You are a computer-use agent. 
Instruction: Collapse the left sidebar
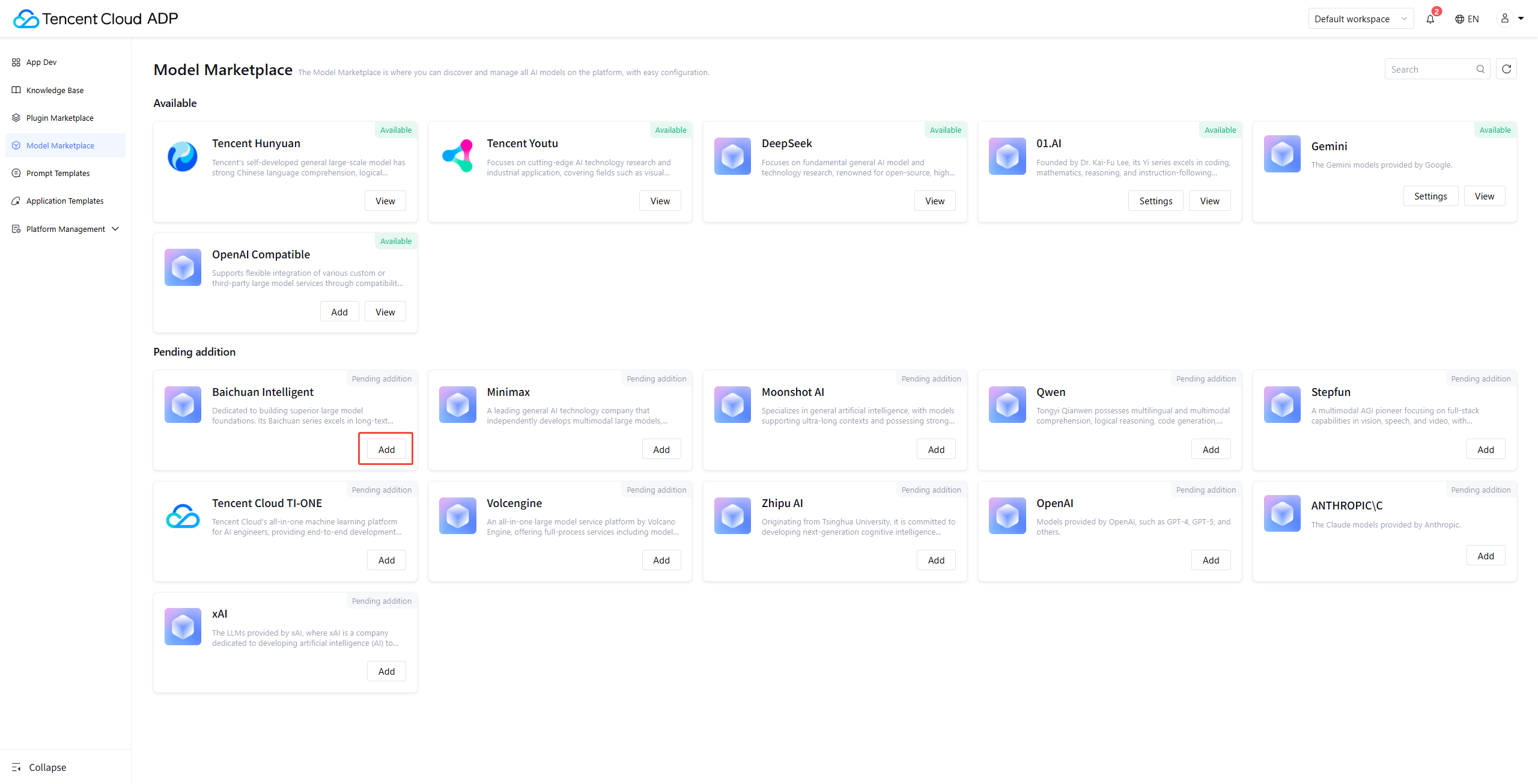click(x=40, y=767)
